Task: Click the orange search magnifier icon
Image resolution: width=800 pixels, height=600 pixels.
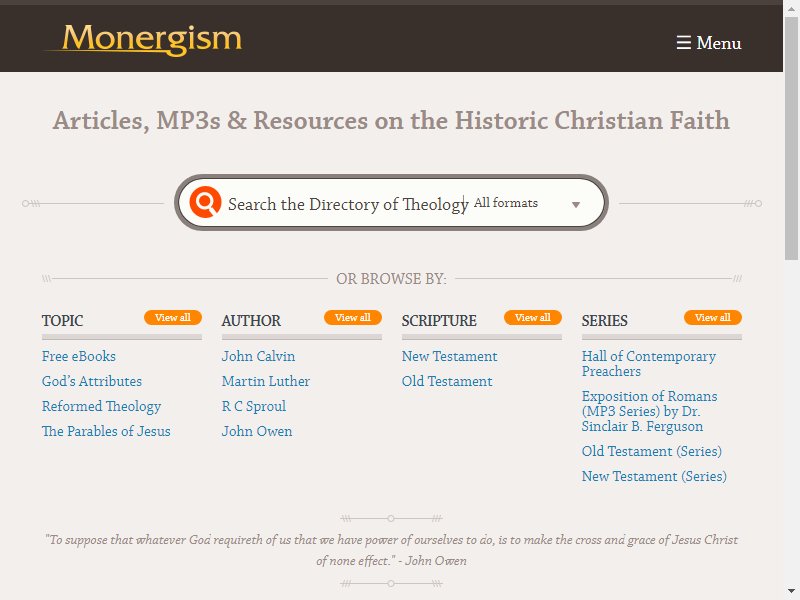Action: (x=205, y=203)
